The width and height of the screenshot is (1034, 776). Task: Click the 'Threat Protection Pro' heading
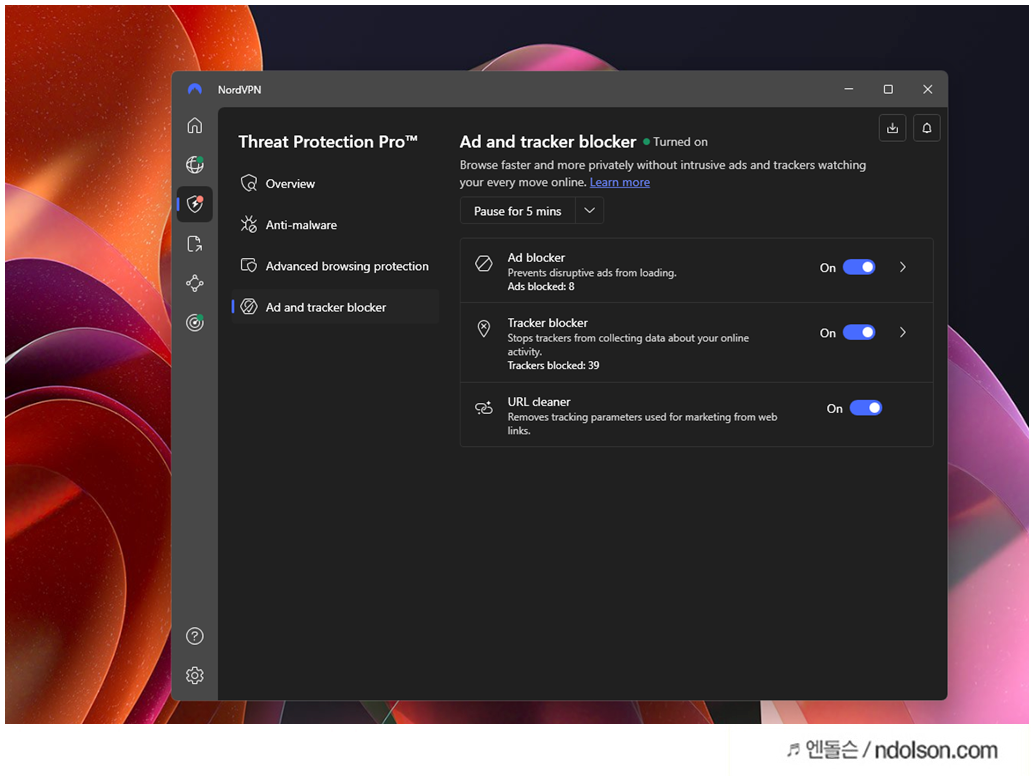(328, 142)
